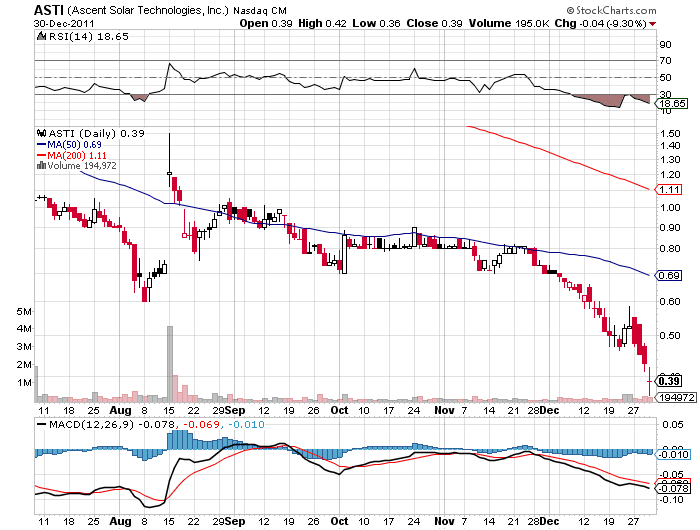Click the 5M volume axis label
This screenshot has height=530, width=700.
coord(24,312)
